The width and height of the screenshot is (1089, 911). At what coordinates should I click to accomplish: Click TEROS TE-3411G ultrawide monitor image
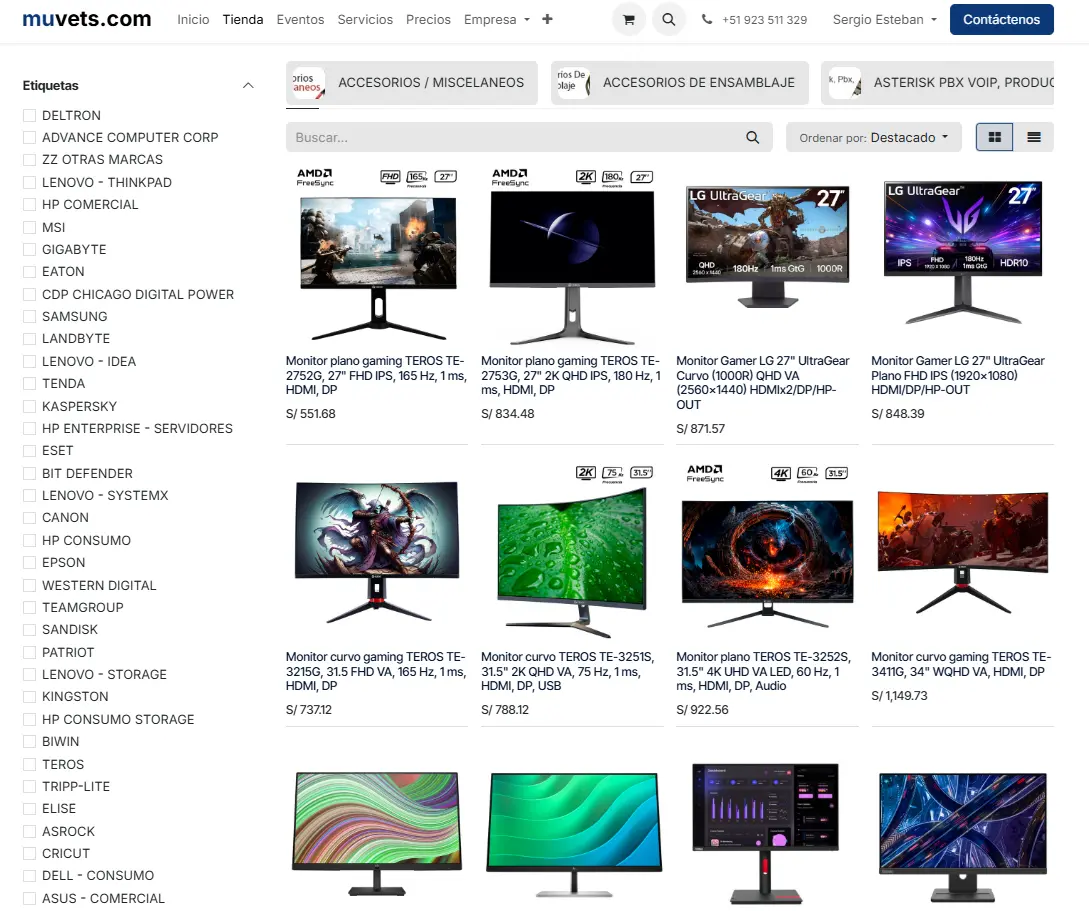963,552
